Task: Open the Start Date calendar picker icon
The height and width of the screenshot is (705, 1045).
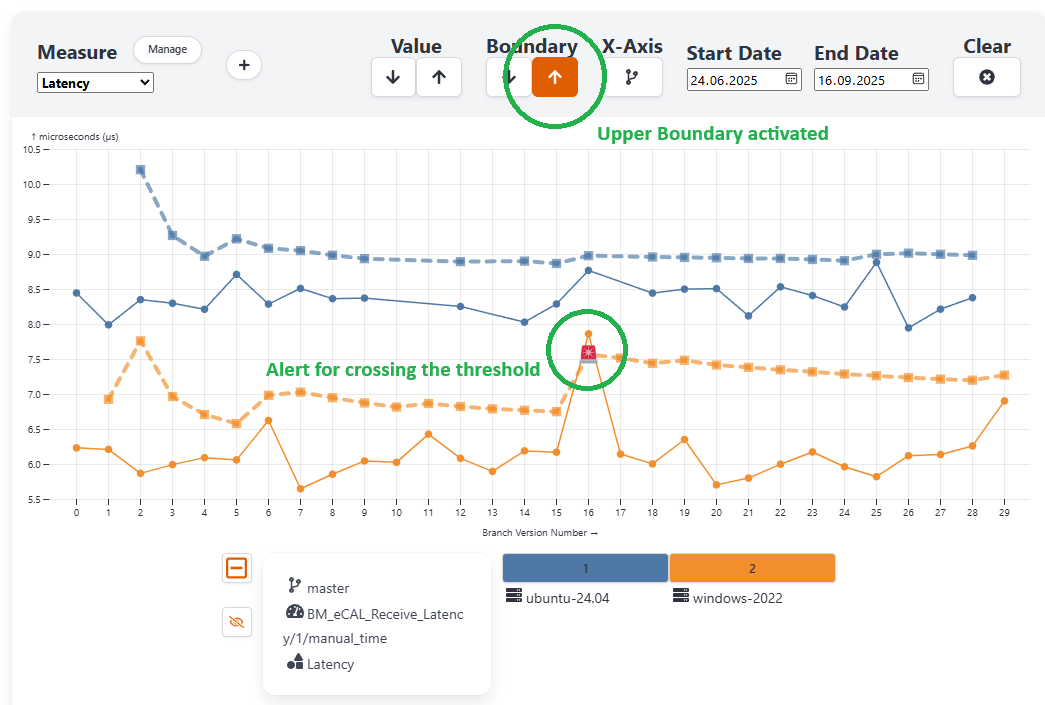Action: click(x=791, y=78)
